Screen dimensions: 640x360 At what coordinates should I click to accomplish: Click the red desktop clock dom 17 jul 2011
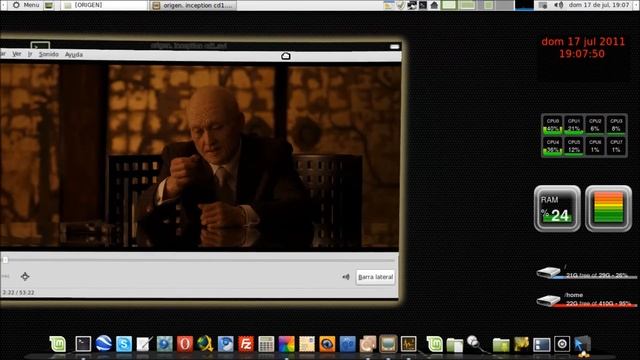tap(582, 47)
